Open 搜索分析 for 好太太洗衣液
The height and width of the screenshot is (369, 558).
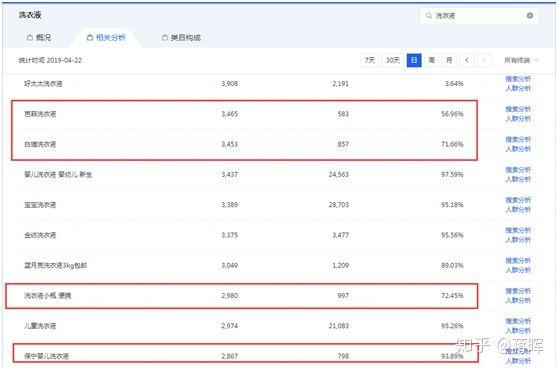point(518,79)
